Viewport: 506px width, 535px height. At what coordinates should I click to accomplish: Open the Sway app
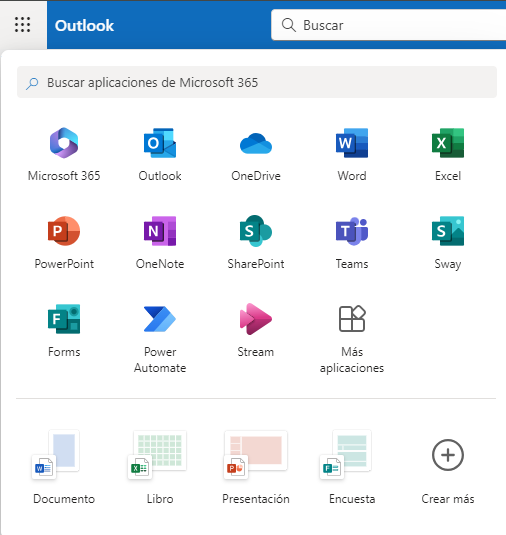point(448,242)
